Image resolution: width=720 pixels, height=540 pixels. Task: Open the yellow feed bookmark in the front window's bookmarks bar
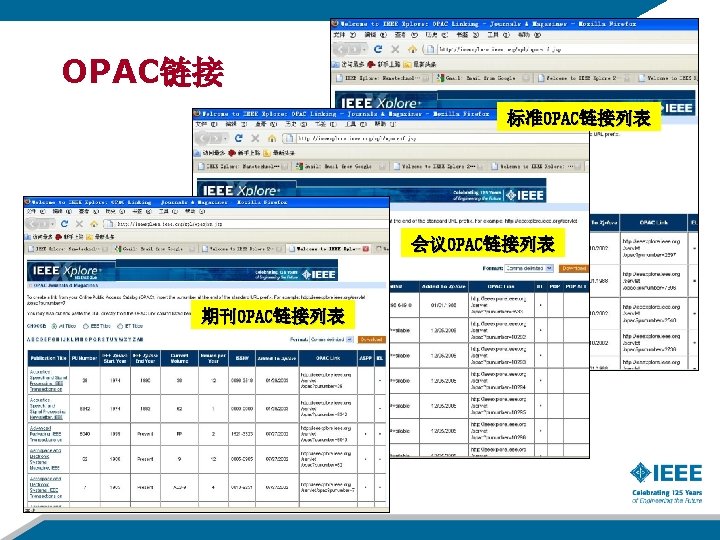tap(89, 236)
